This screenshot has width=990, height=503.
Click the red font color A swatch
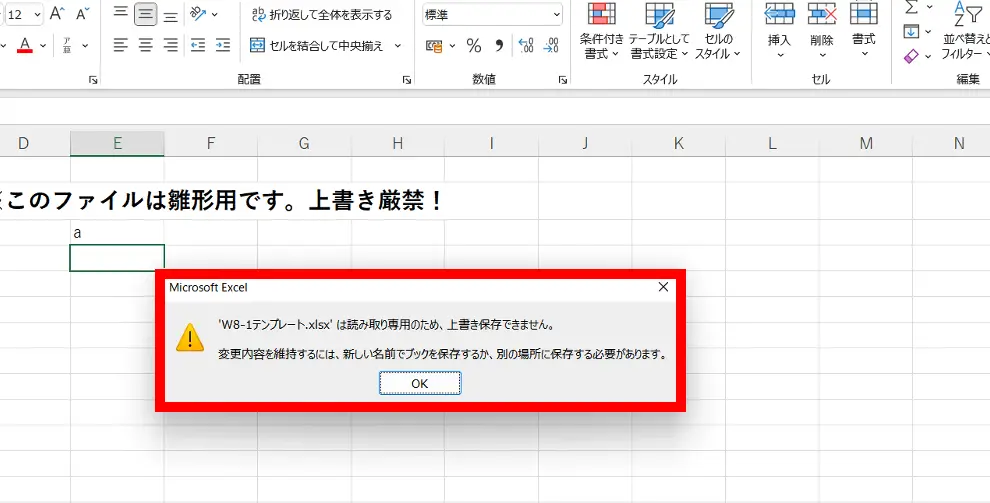(x=25, y=45)
